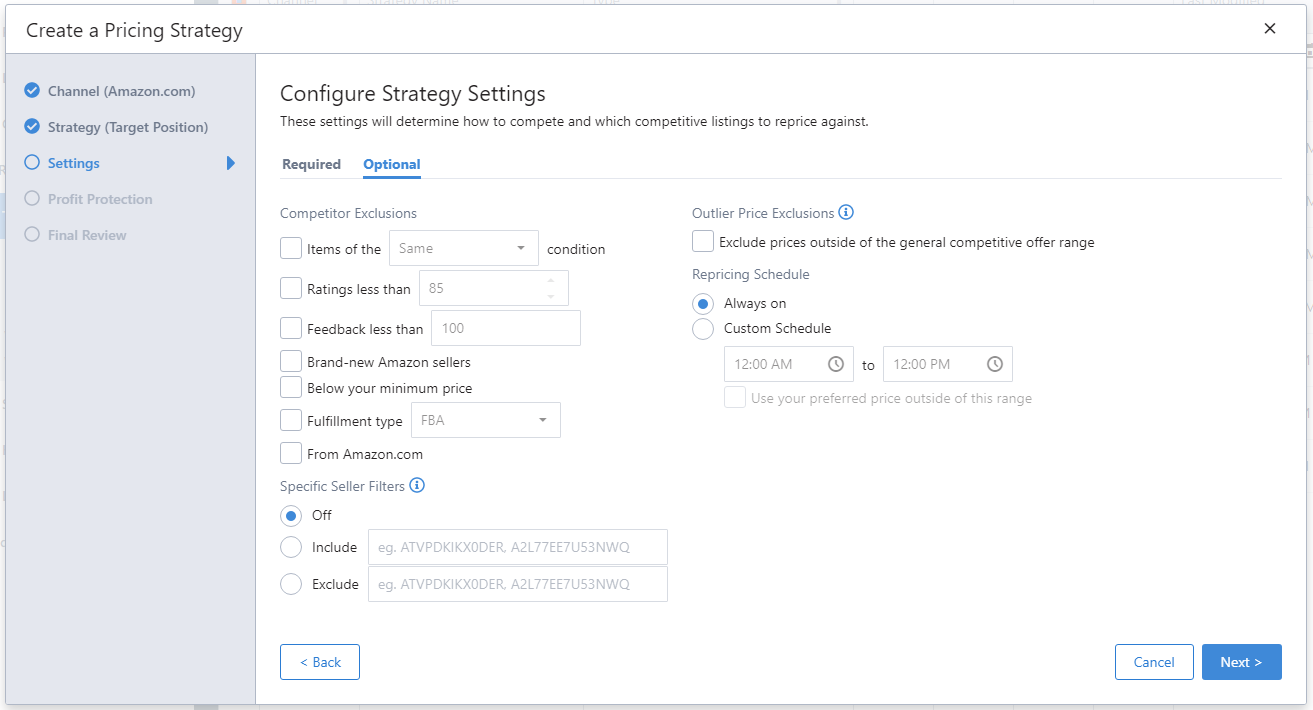Expand the FBA fulfillment type dropdown
Viewport: 1313px width, 710px height.
point(485,421)
